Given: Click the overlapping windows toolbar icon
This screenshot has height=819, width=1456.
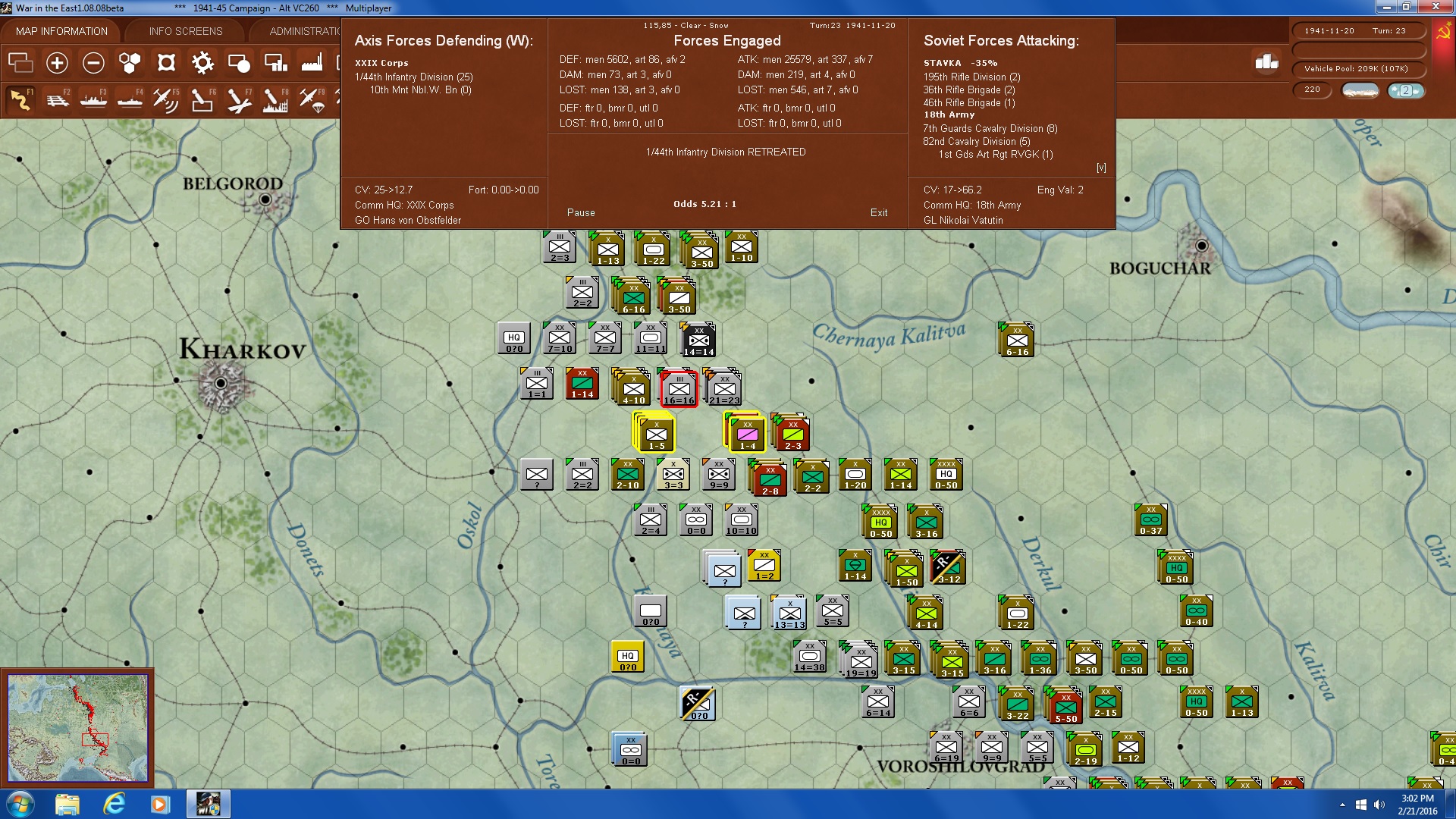Looking at the screenshot, I should [x=20, y=63].
